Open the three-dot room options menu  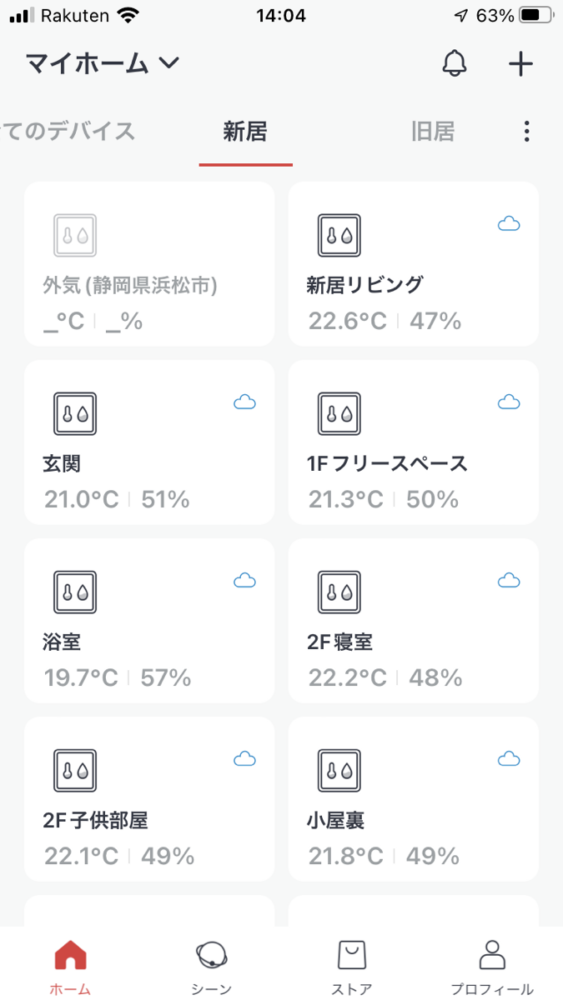click(x=526, y=131)
